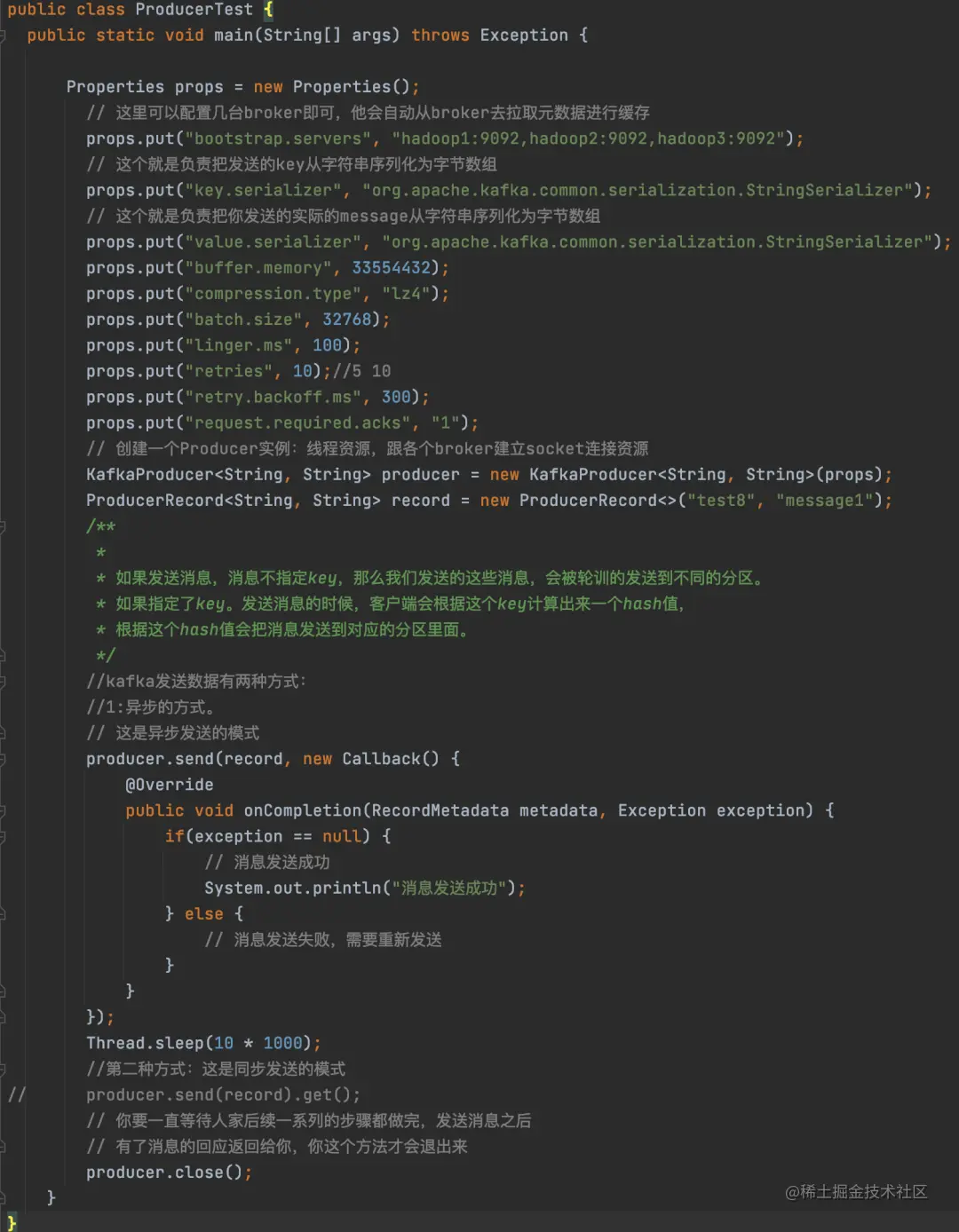The width and height of the screenshot is (959, 1232).
Task: Click the "linger.ms" string
Action: click(239, 344)
